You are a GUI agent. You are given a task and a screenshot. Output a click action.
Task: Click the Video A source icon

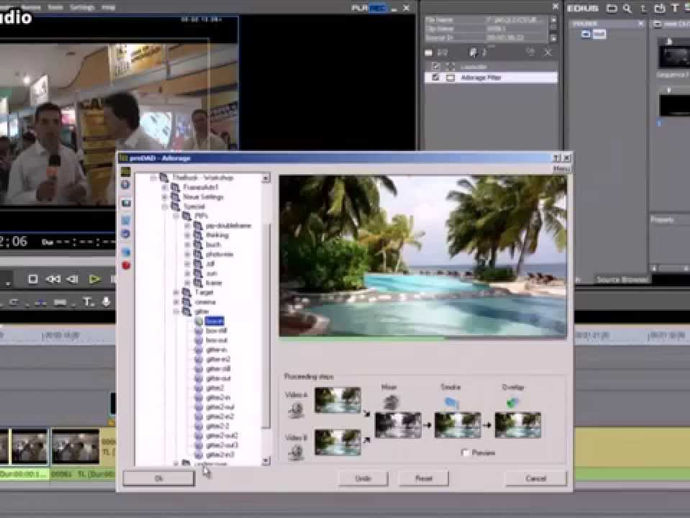coord(296,409)
